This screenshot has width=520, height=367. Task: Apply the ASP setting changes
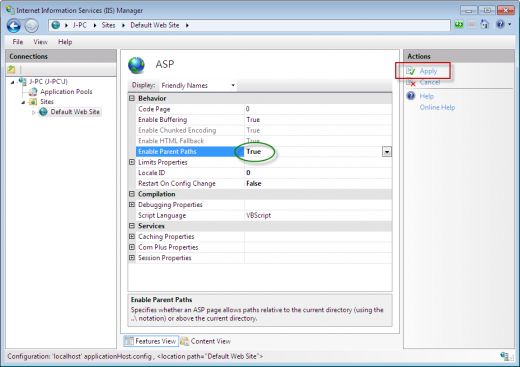428,71
